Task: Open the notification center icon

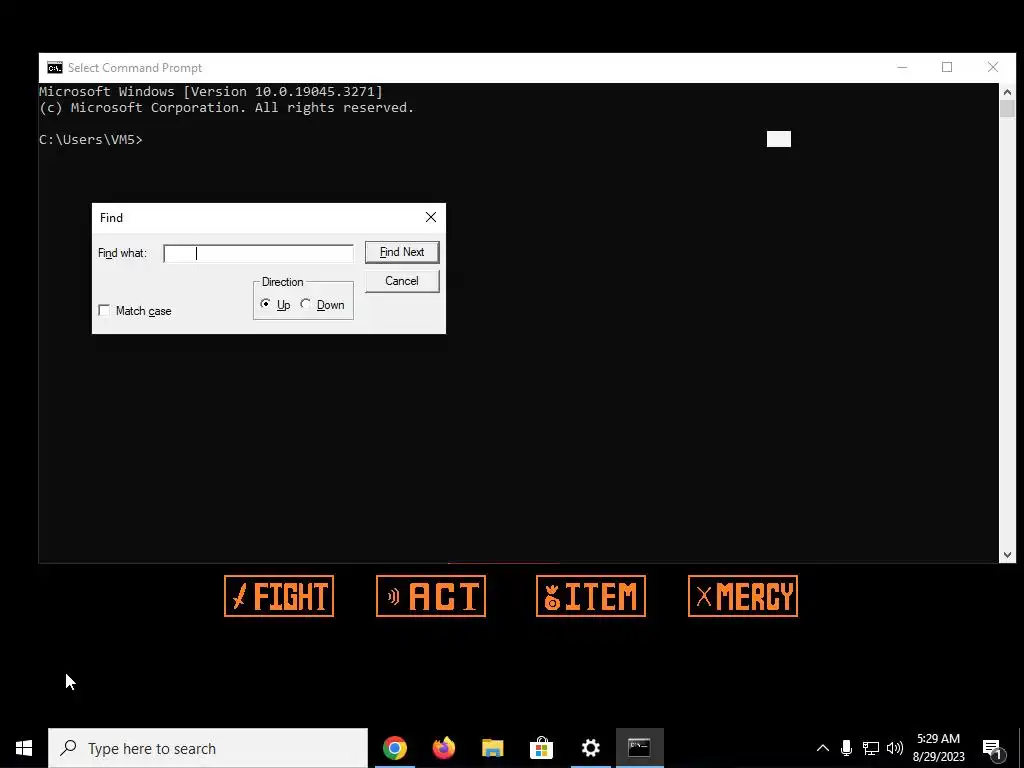Action: tap(993, 749)
